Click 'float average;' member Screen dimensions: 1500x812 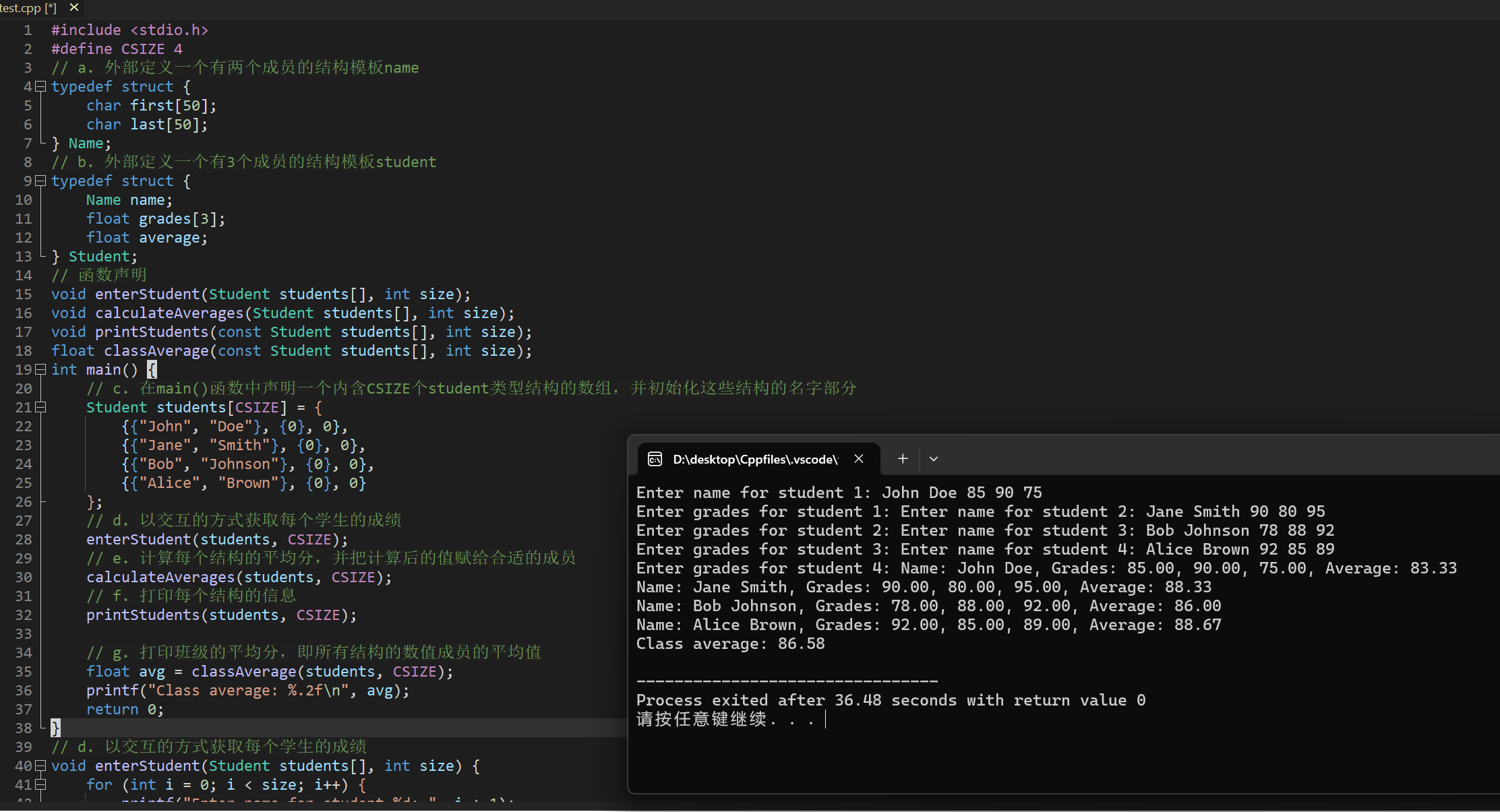[x=147, y=237]
